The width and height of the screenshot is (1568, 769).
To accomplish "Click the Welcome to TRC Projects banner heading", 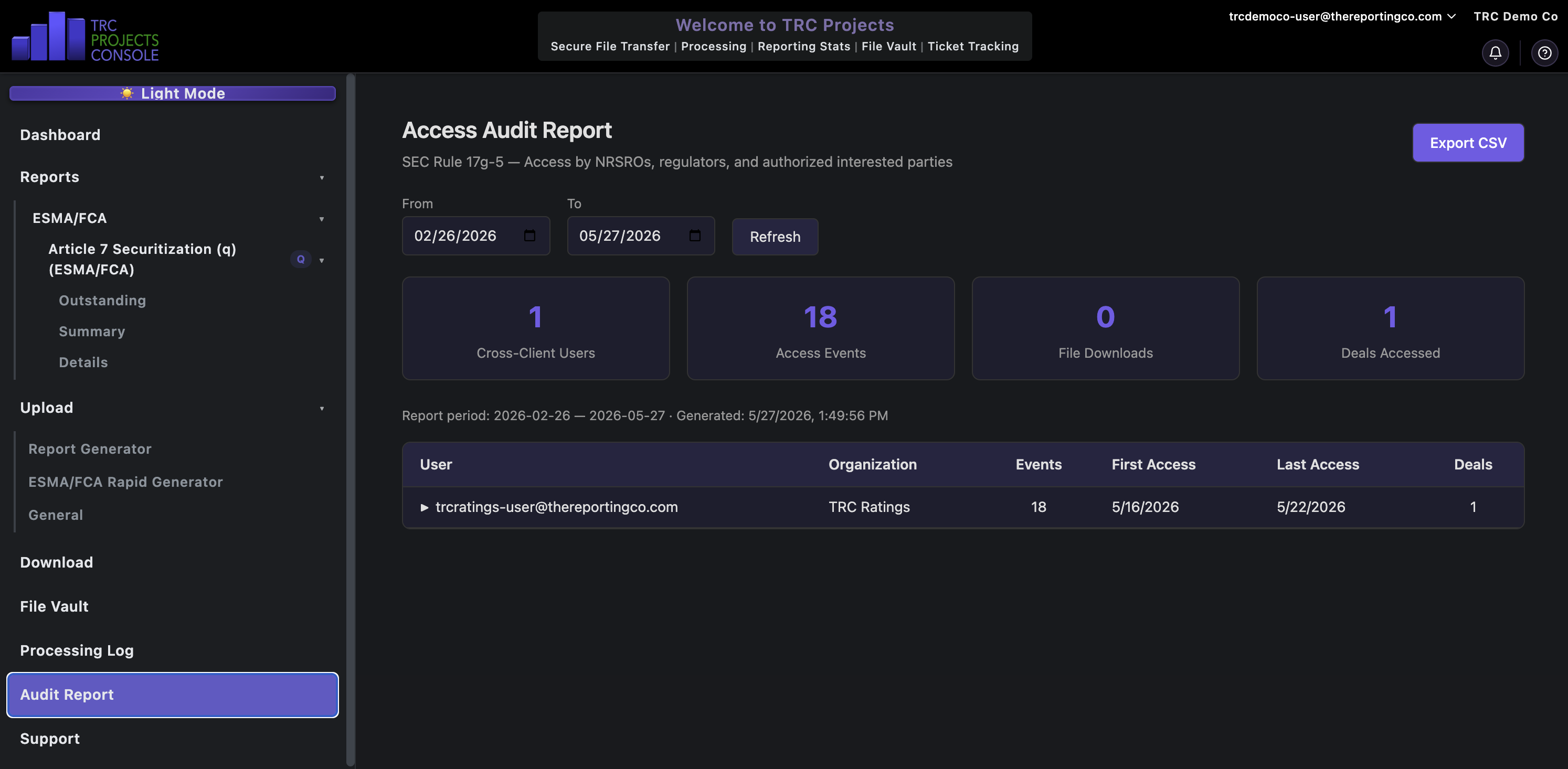I will [785, 25].
